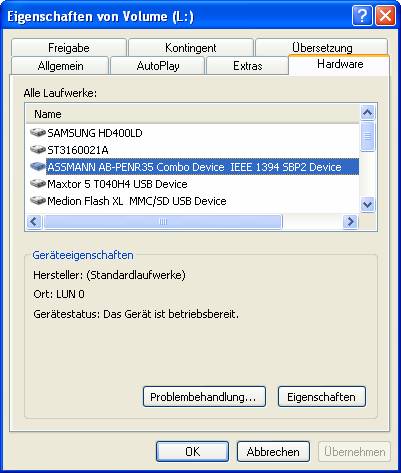Switch to the Allgemein tab
This screenshot has width=401, height=473.
(60, 66)
